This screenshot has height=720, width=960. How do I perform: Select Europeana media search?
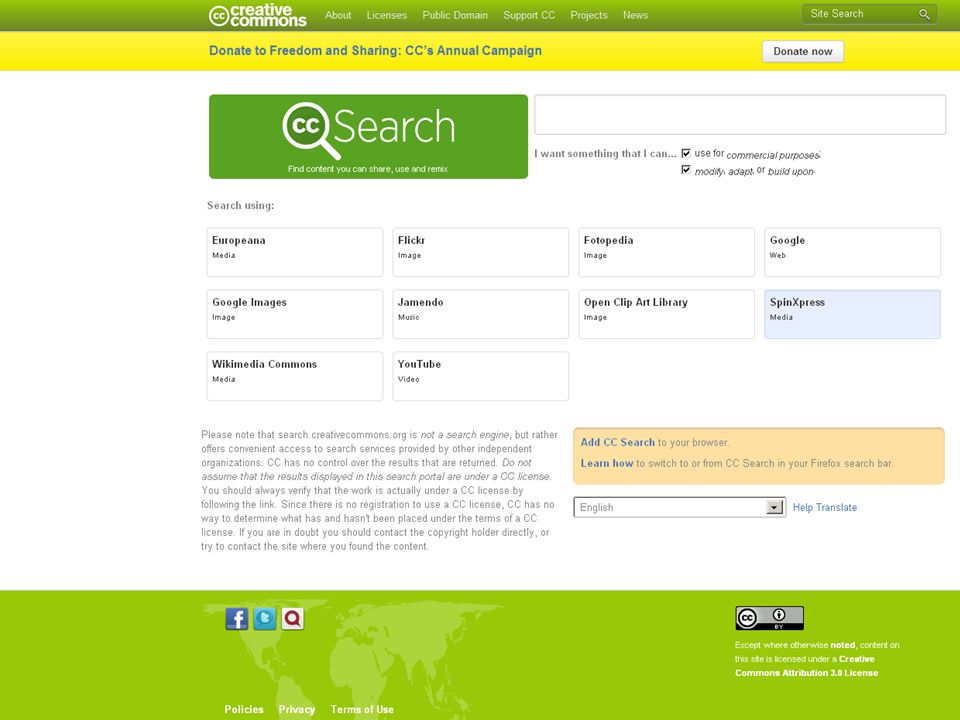(x=295, y=252)
